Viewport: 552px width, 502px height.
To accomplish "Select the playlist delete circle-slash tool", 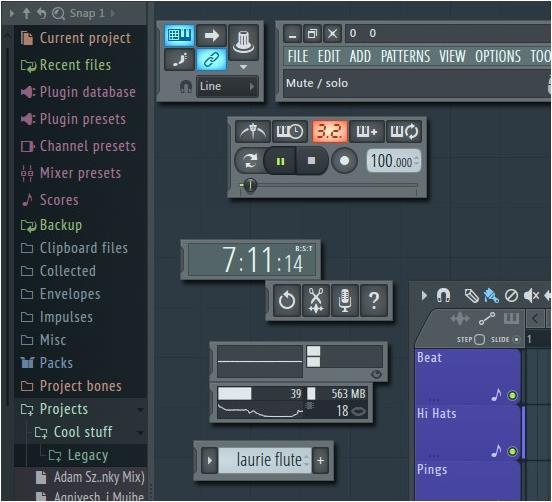I will point(511,296).
